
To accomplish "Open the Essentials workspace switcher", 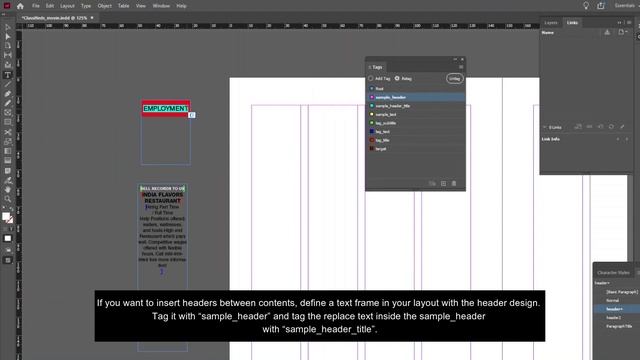I will (x=625, y=6).
